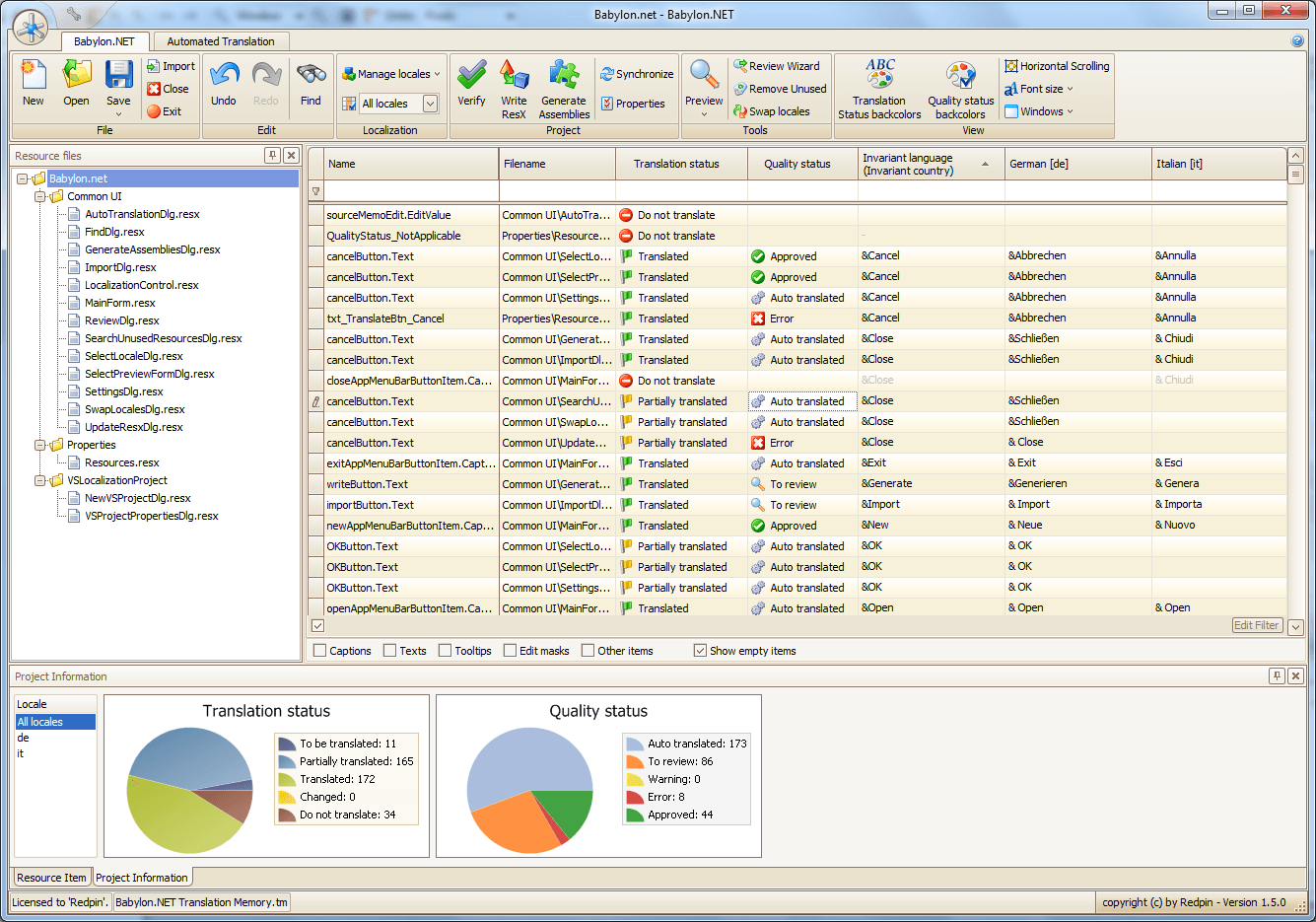The width and height of the screenshot is (1316, 922).
Task: Toggle the Tooltips checkbox
Action: pyautogui.click(x=445, y=651)
